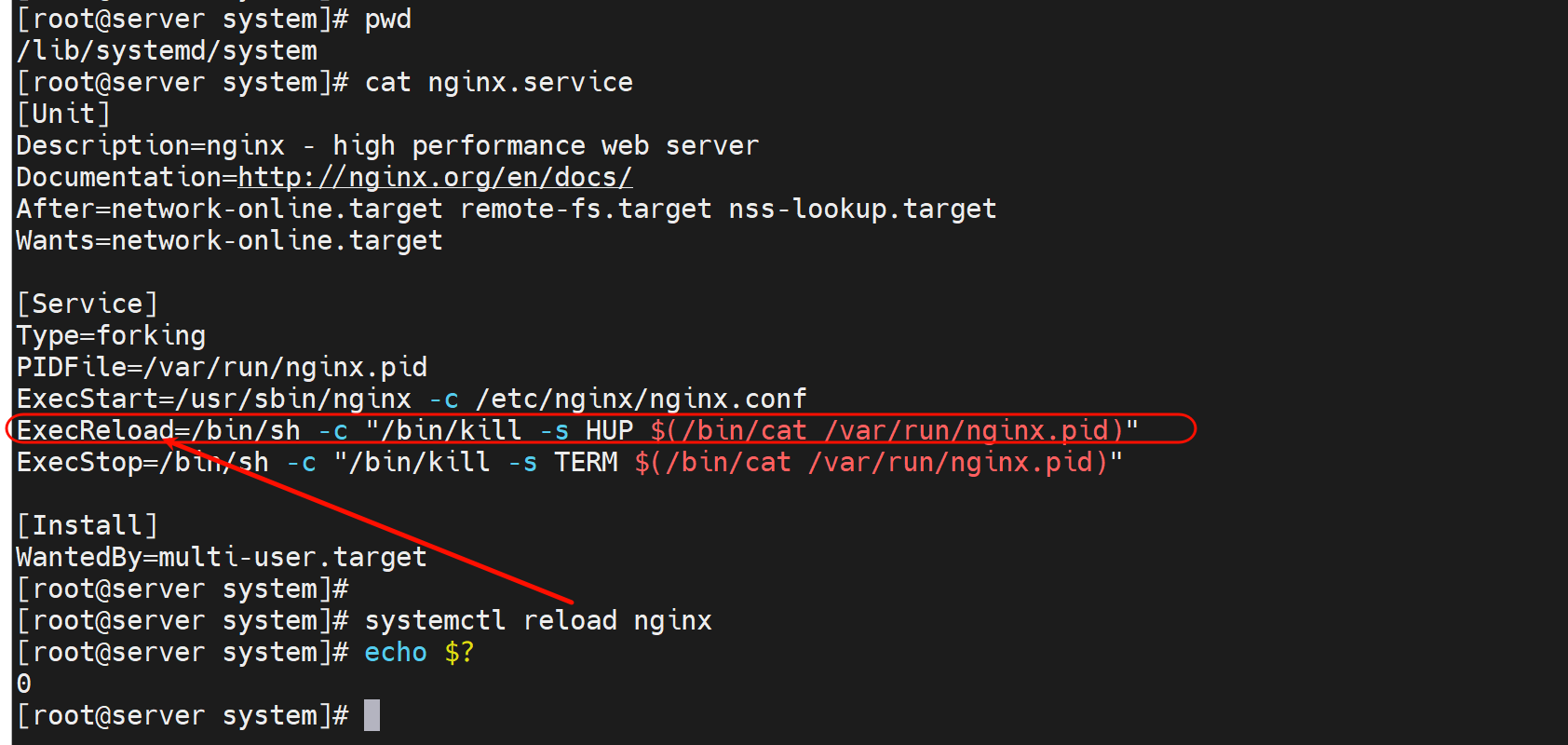Open the nginx.org docs hyperlink

(x=435, y=177)
